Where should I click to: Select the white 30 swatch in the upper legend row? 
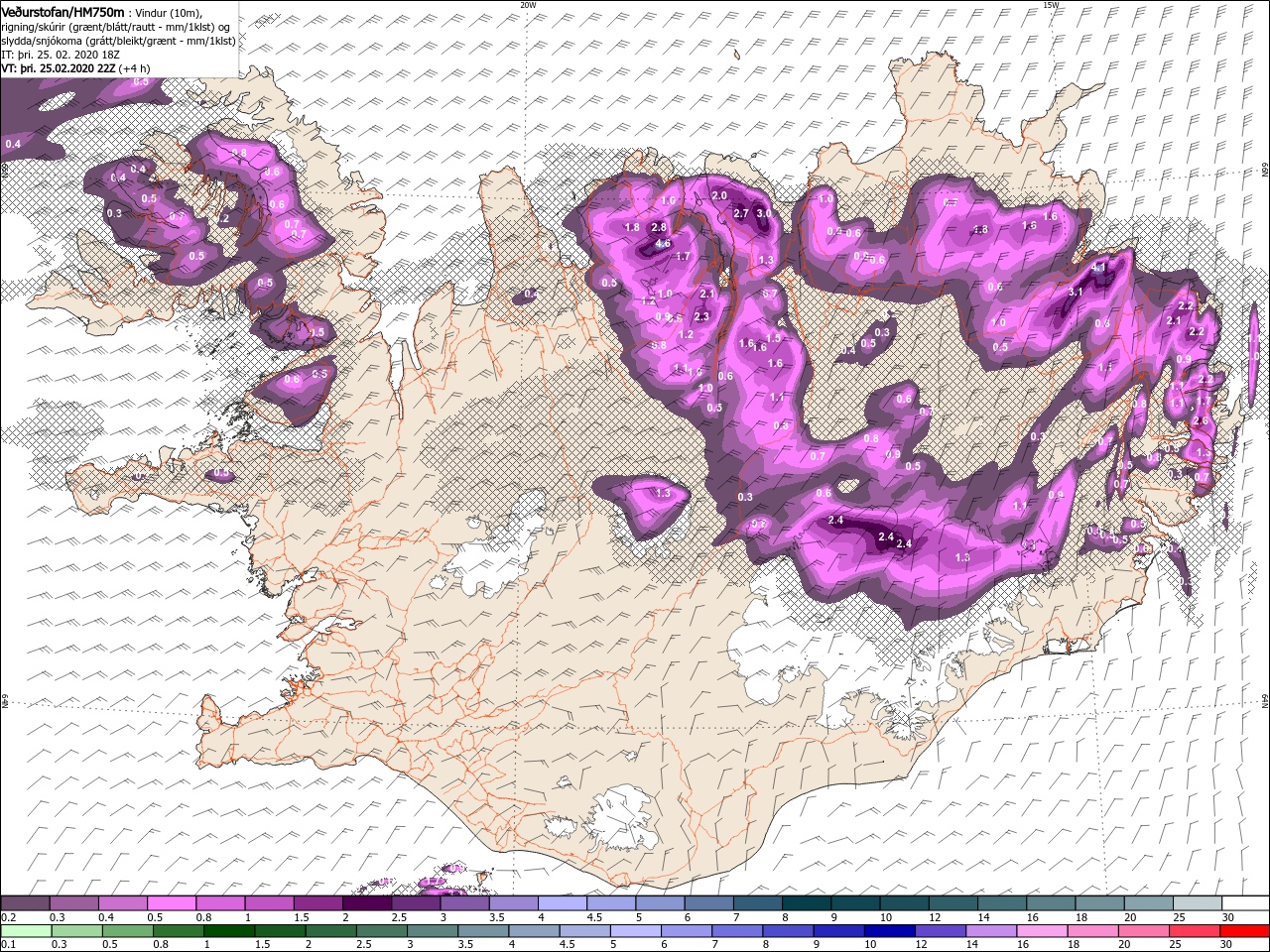(x=1245, y=903)
